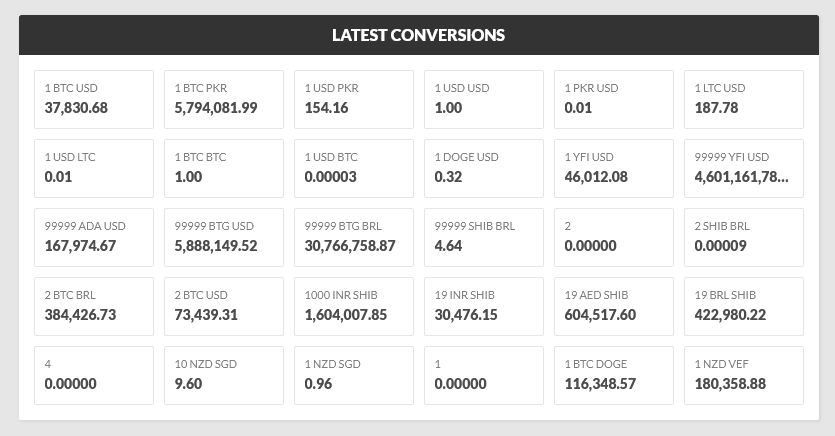The width and height of the screenshot is (835, 436).
Task: Open the 1 USD BTC 0.00003 card
Action: click(x=354, y=169)
